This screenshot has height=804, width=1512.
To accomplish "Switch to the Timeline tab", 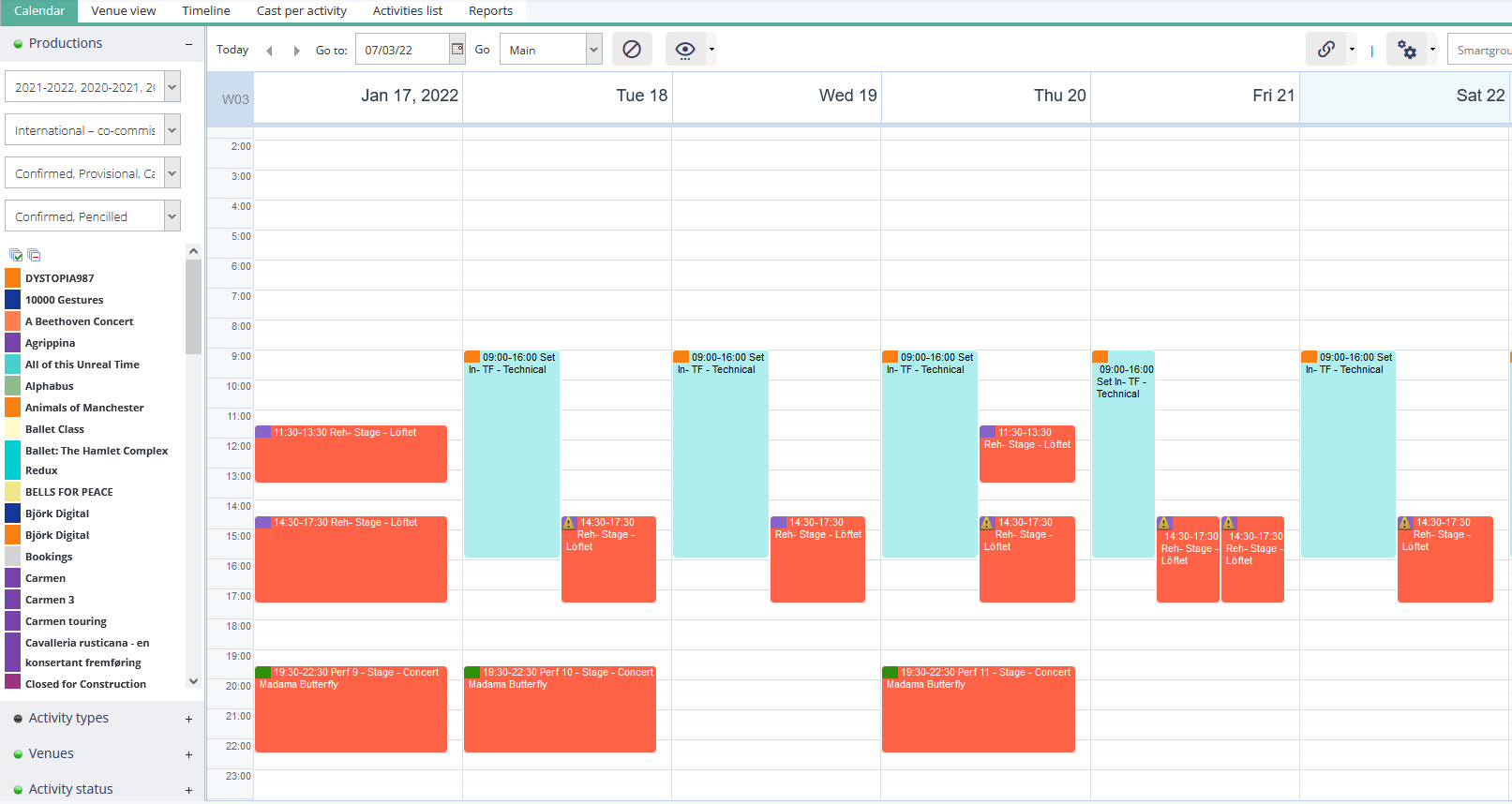I will (206, 11).
